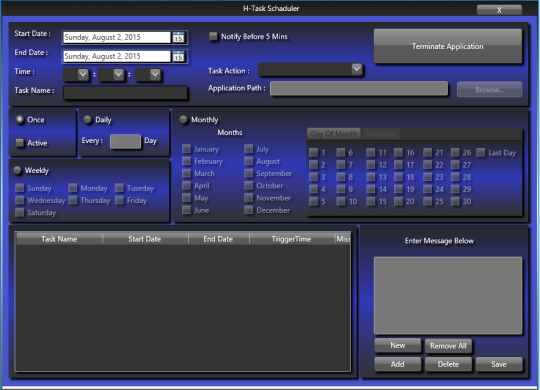This screenshot has height=390, width=540.
Task: Expand the seconds Time dropdown
Action: 155,74
